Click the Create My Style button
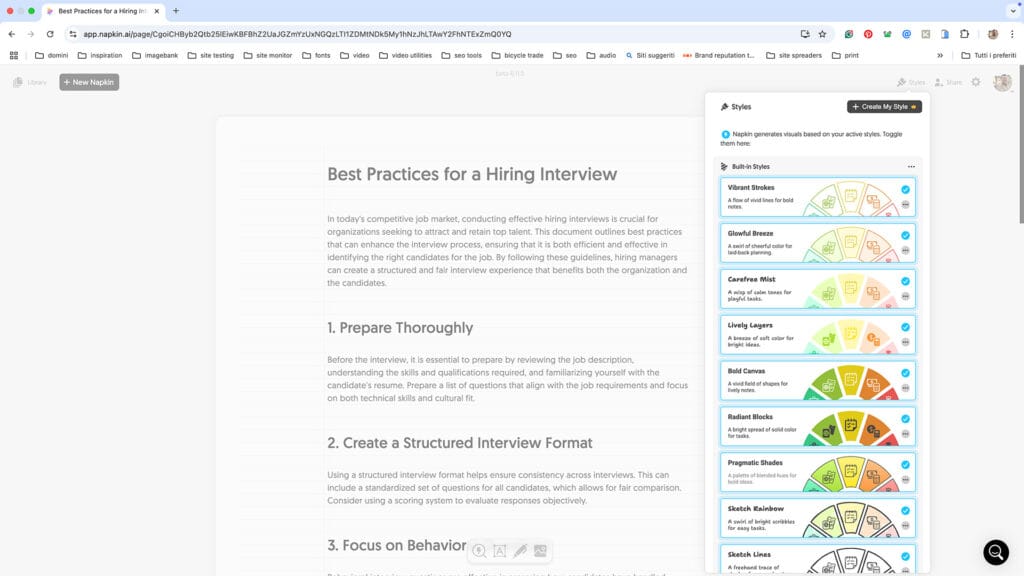This screenshot has height=576, width=1024. (884, 106)
